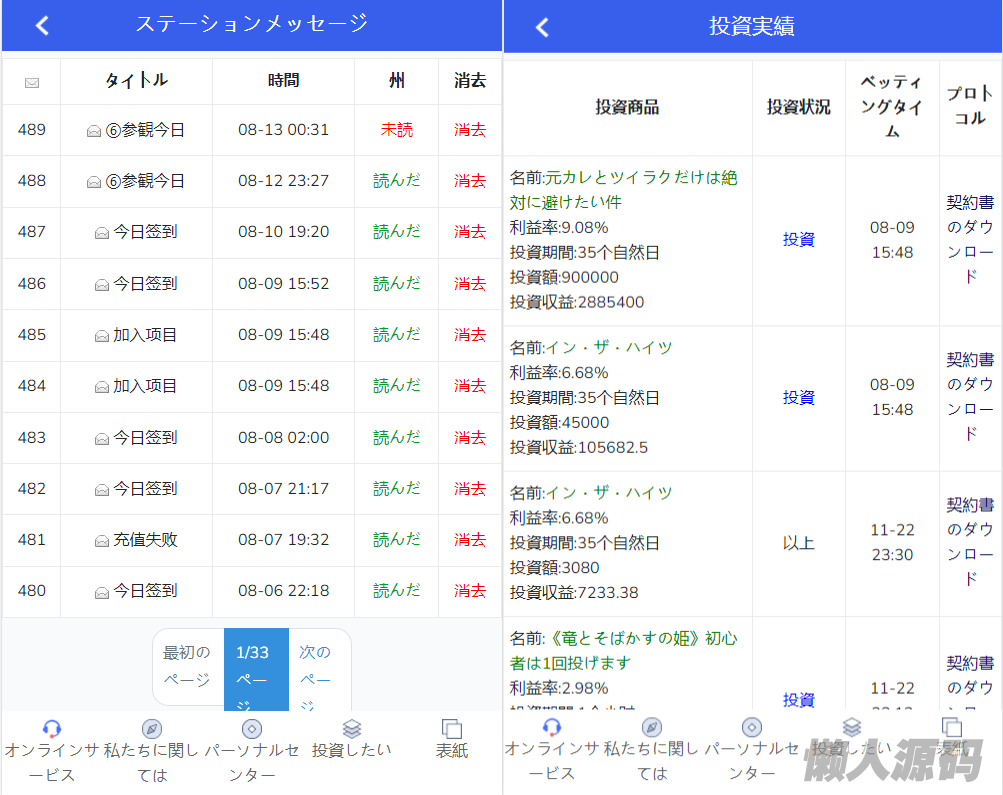Click 投資 status of 900000 investment
This screenshot has height=795, width=1003.
click(798, 240)
